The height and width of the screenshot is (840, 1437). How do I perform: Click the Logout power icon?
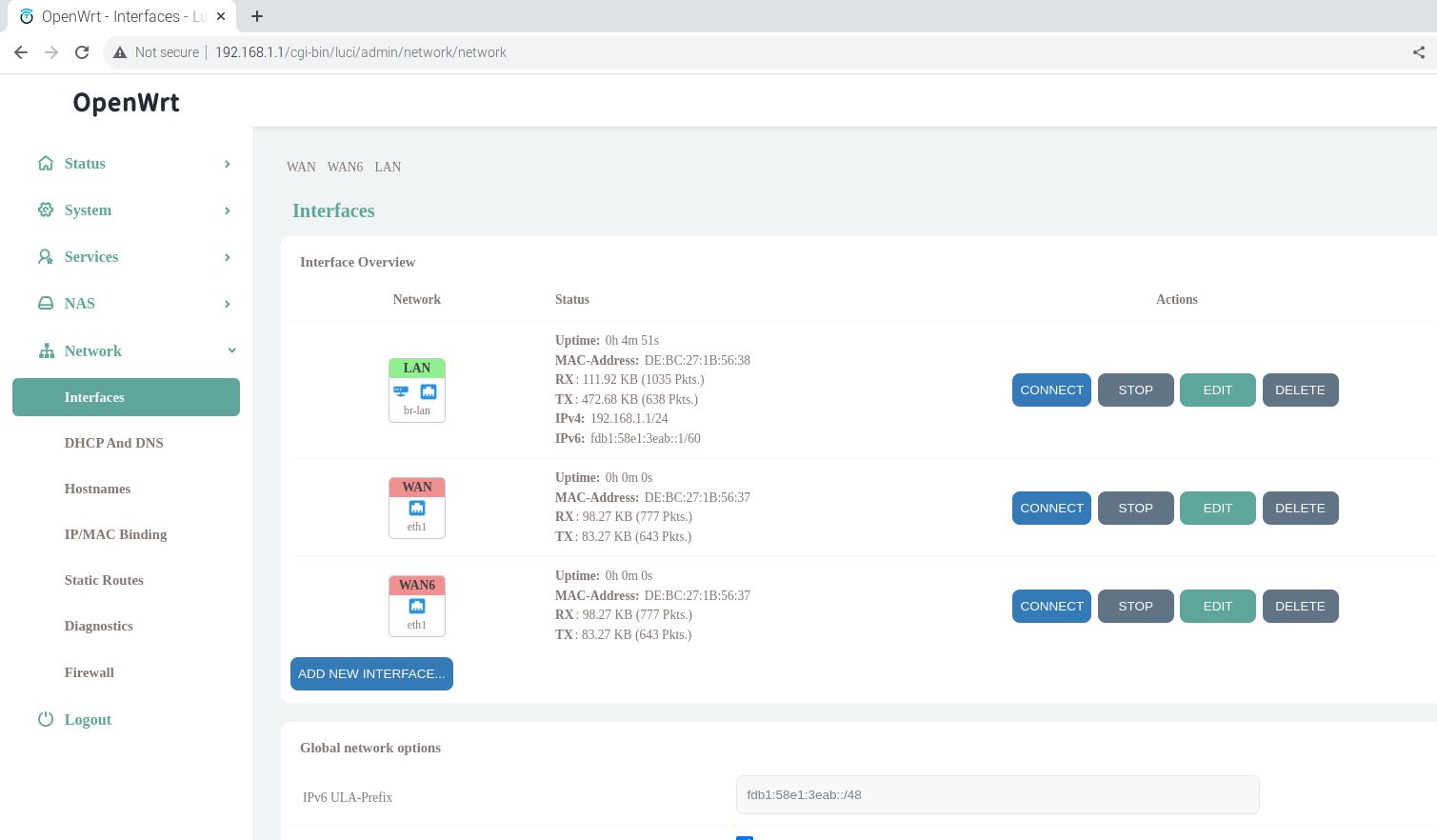[46, 719]
